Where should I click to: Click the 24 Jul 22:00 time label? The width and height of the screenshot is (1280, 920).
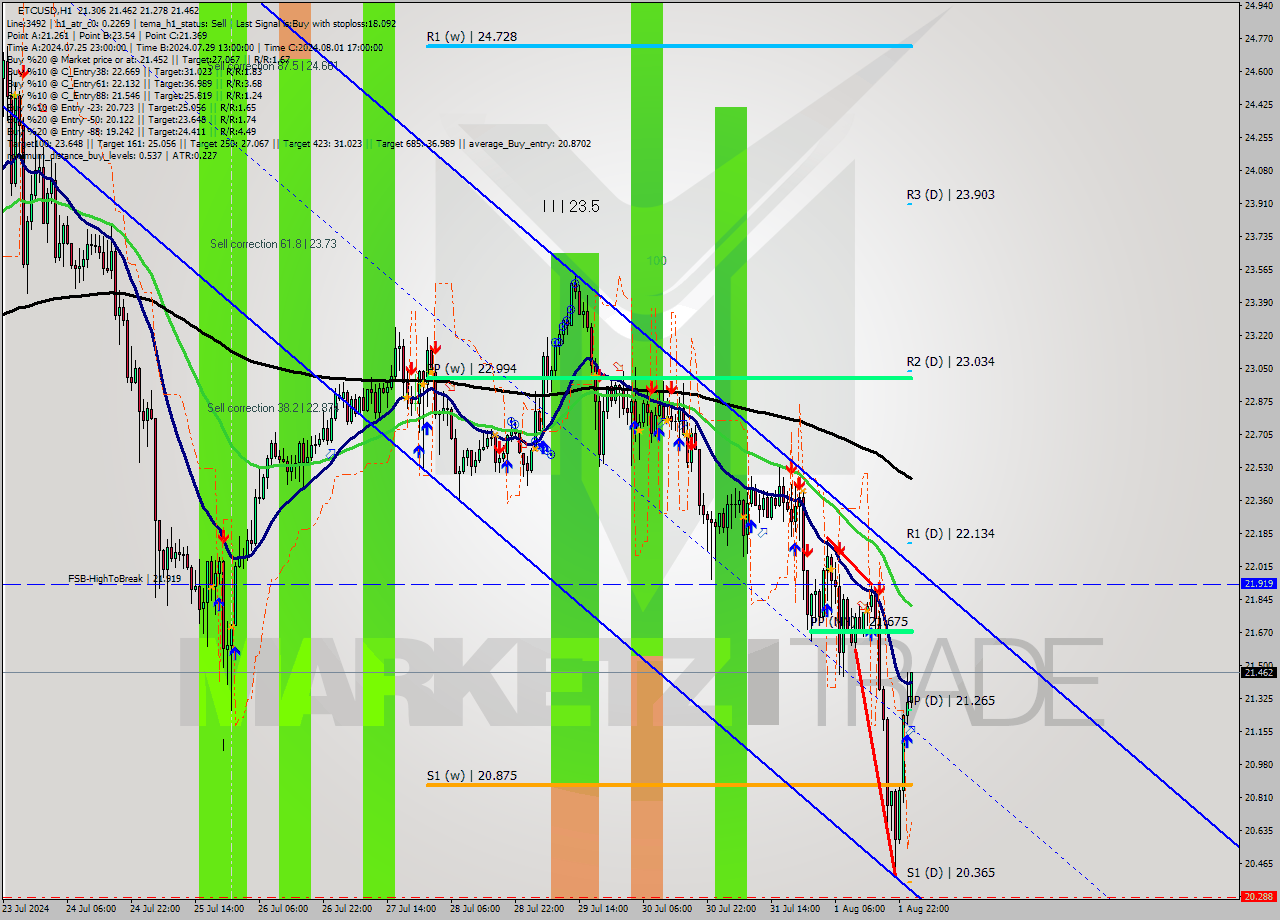[x=153, y=910]
